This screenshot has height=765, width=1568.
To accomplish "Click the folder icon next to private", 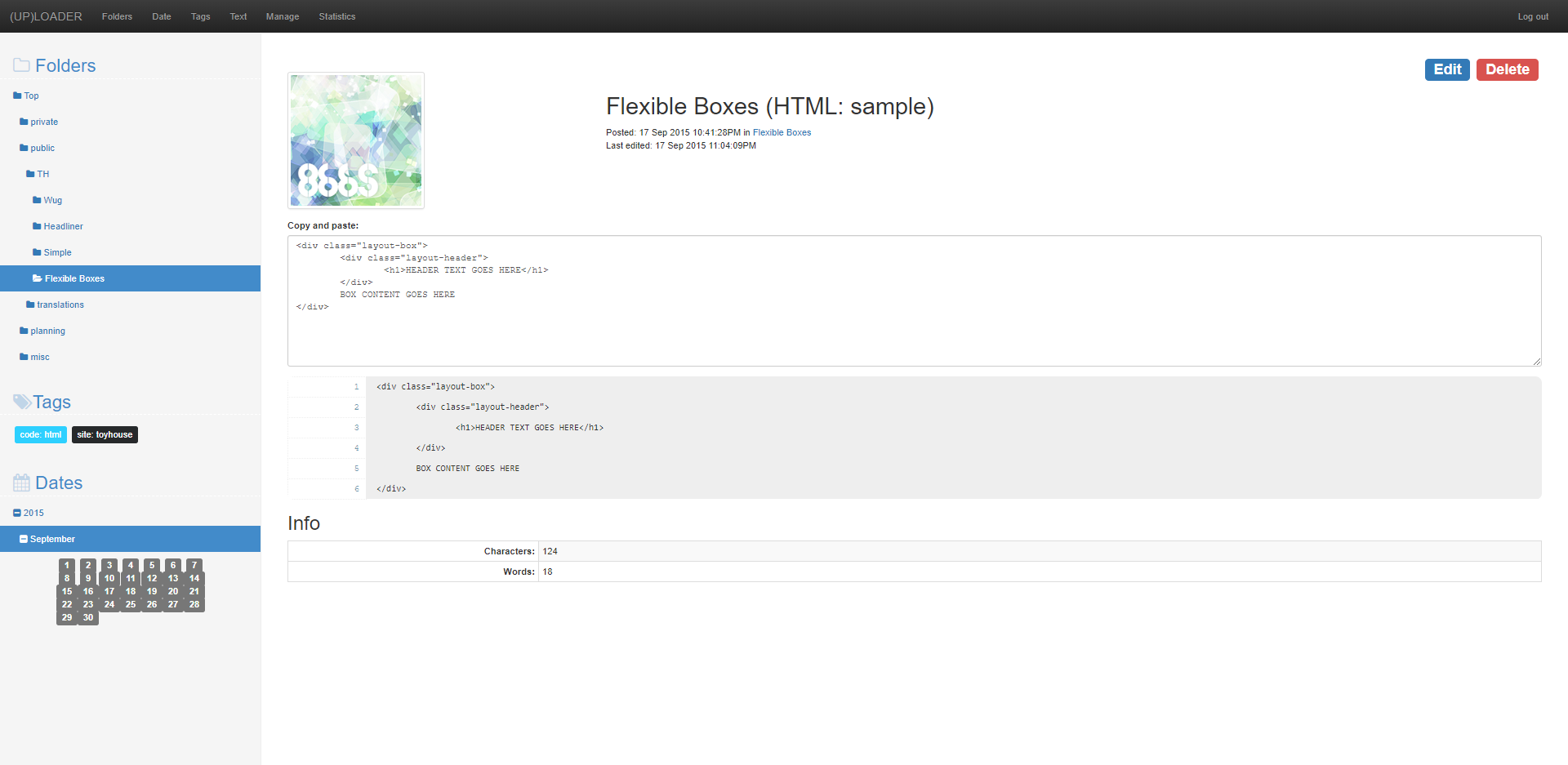I will [24, 122].
